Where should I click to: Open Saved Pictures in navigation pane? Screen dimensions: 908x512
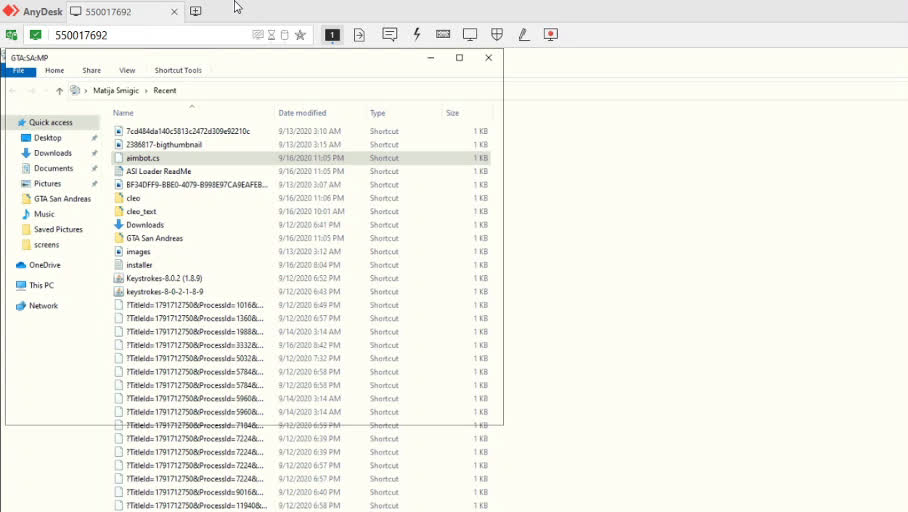pyautogui.click(x=58, y=229)
